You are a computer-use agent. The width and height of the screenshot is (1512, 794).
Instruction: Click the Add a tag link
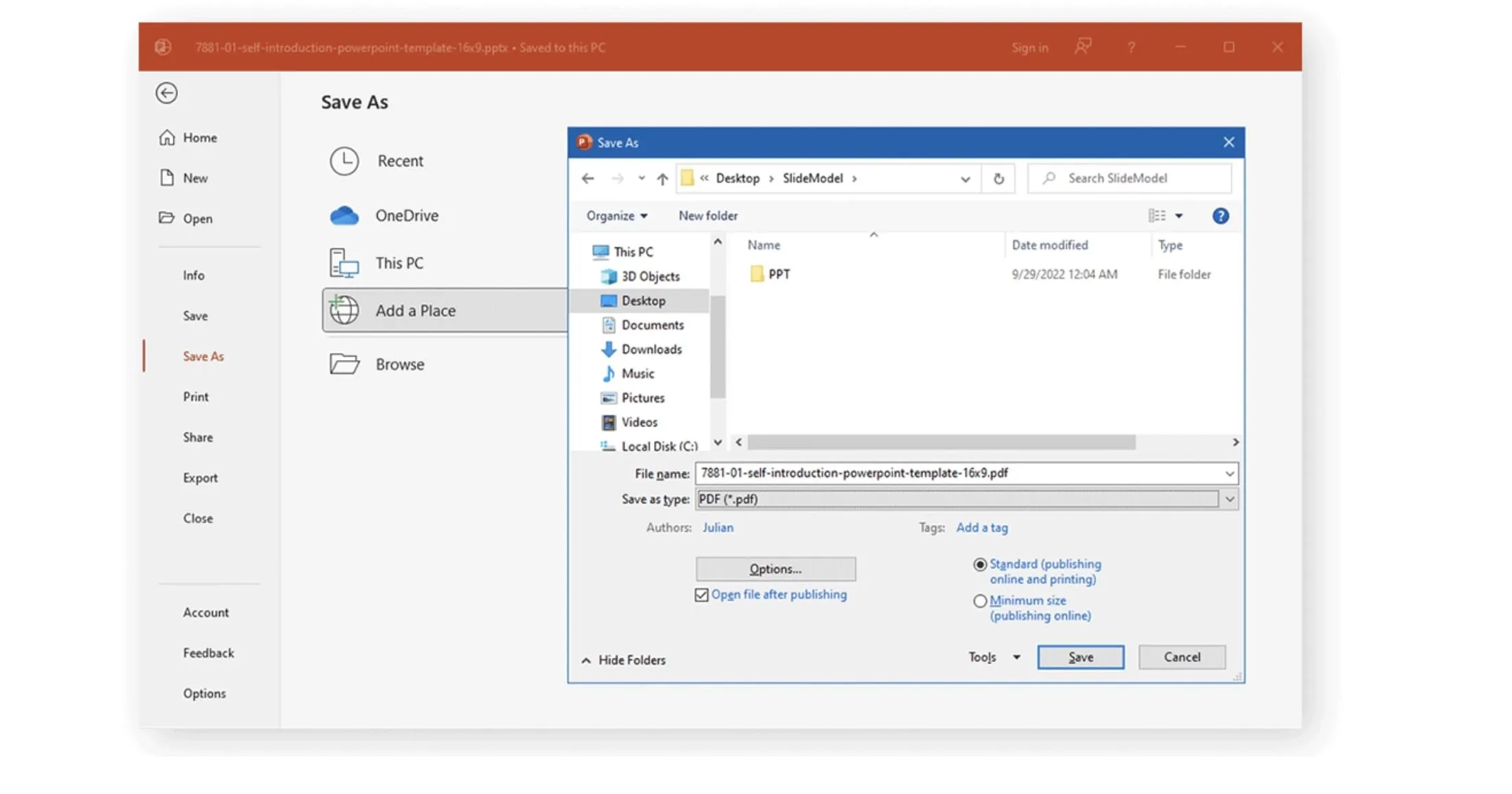[981, 528]
